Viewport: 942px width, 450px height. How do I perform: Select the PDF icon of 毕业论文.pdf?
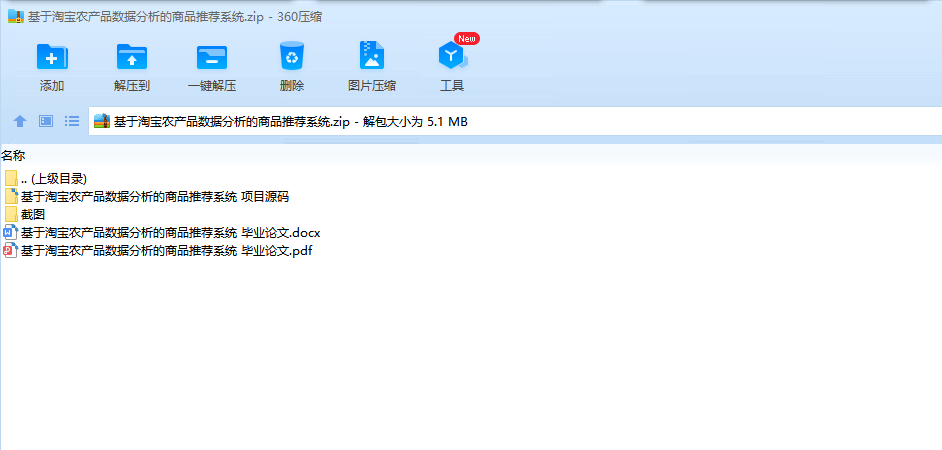[10, 251]
